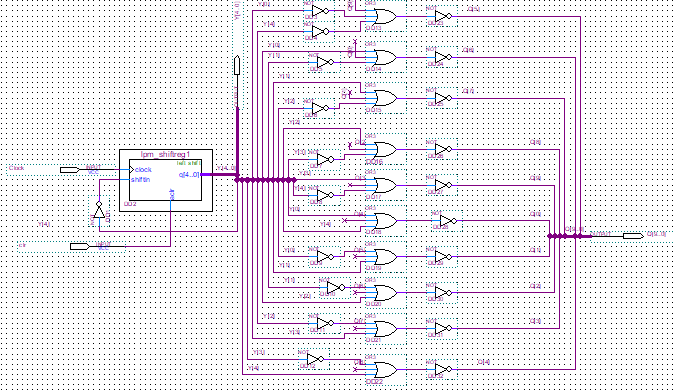This screenshot has width=674, height=392.
Task: Select OR3 gate DD22
Action: pyautogui.click(x=386, y=370)
